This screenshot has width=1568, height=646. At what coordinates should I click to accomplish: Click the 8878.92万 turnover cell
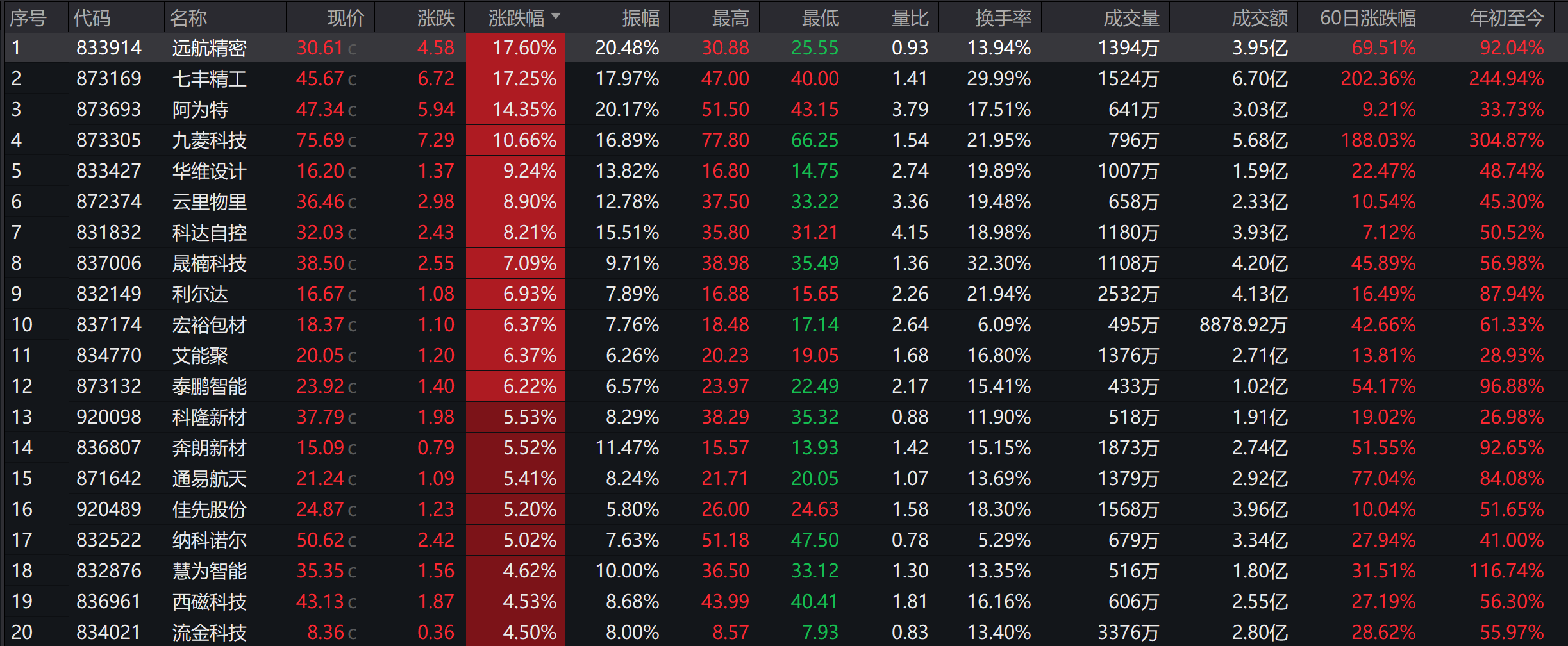pyautogui.click(x=1243, y=325)
